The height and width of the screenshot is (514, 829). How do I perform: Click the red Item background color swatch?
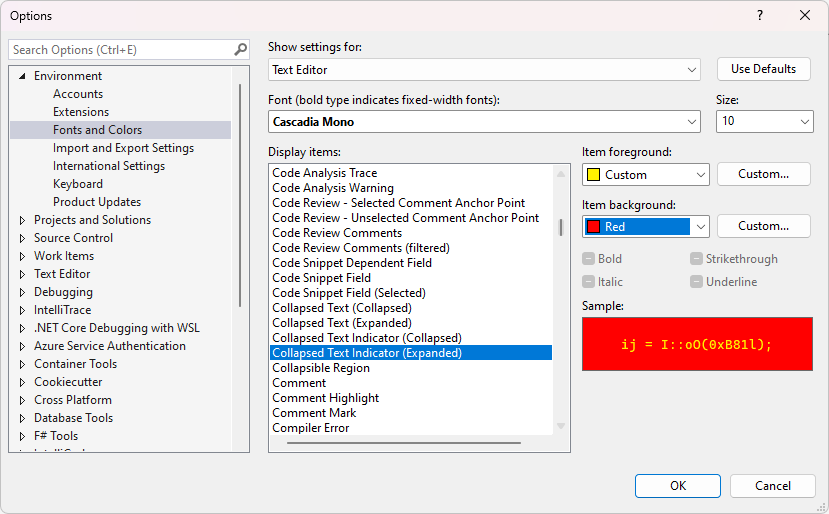tap(594, 226)
